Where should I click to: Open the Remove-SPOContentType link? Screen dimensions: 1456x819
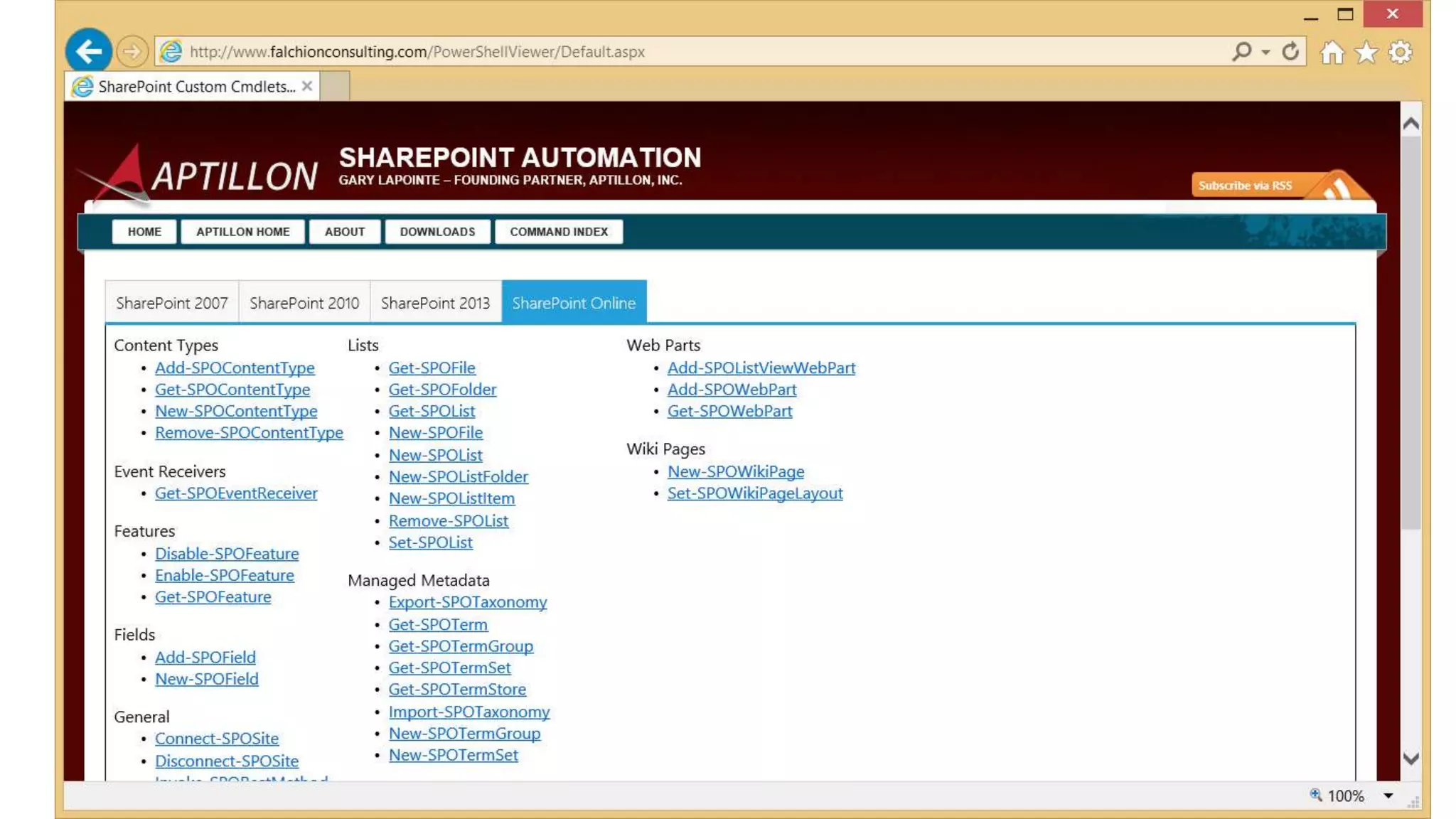point(249,432)
